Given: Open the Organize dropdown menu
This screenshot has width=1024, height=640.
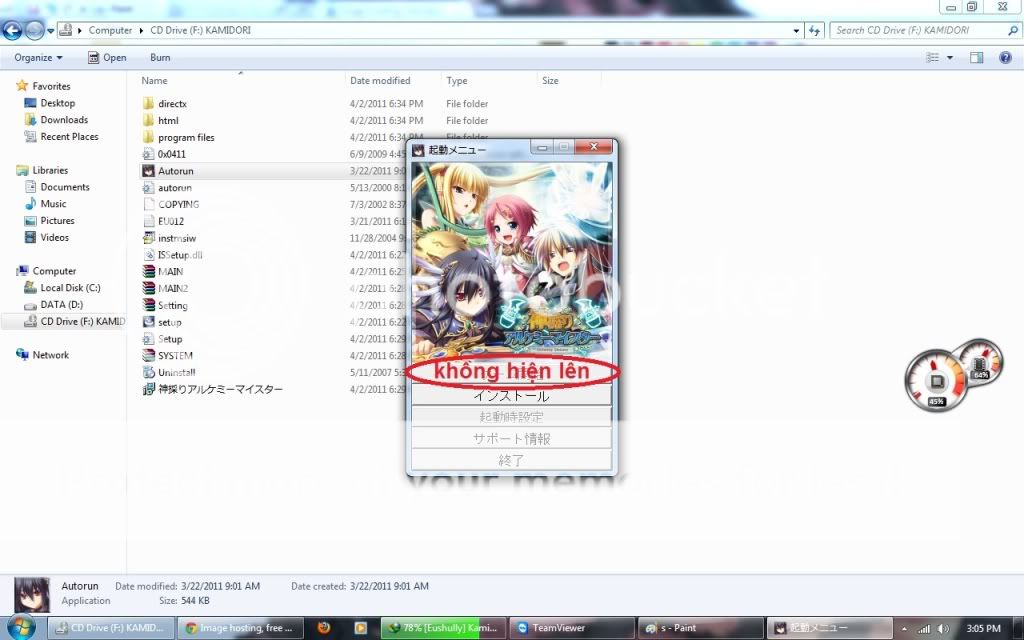Looking at the screenshot, I should (38, 58).
